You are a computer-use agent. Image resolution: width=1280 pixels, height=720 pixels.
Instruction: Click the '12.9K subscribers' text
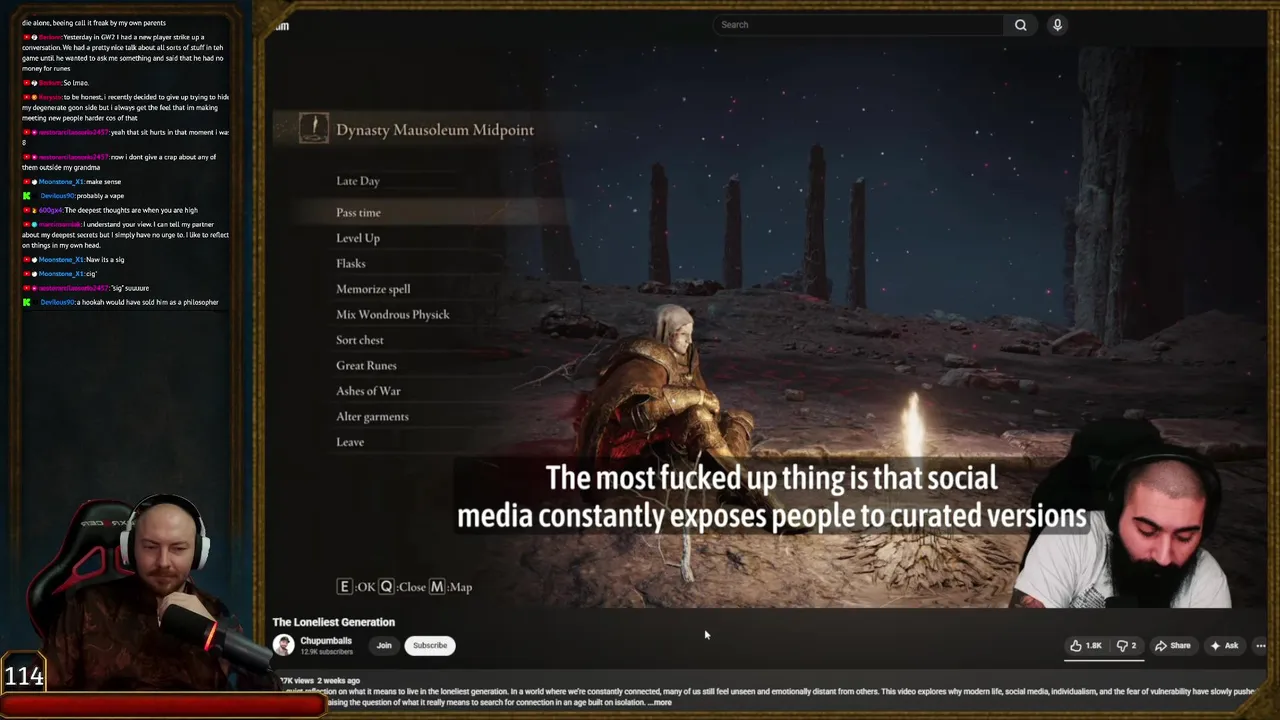pyautogui.click(x=326, y=652)
